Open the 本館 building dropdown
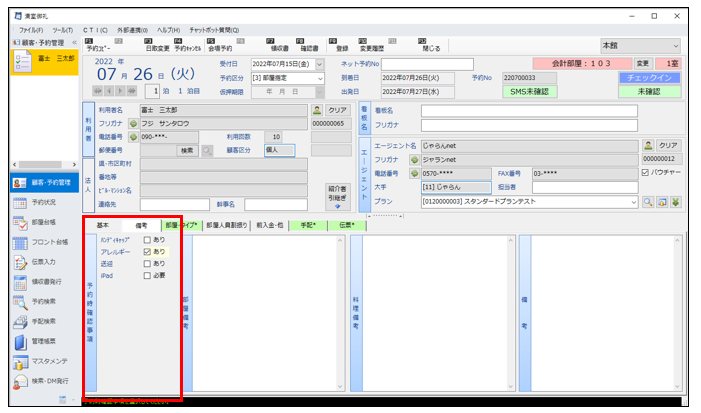Screen dimensions: 701x413 click(675, 46)
